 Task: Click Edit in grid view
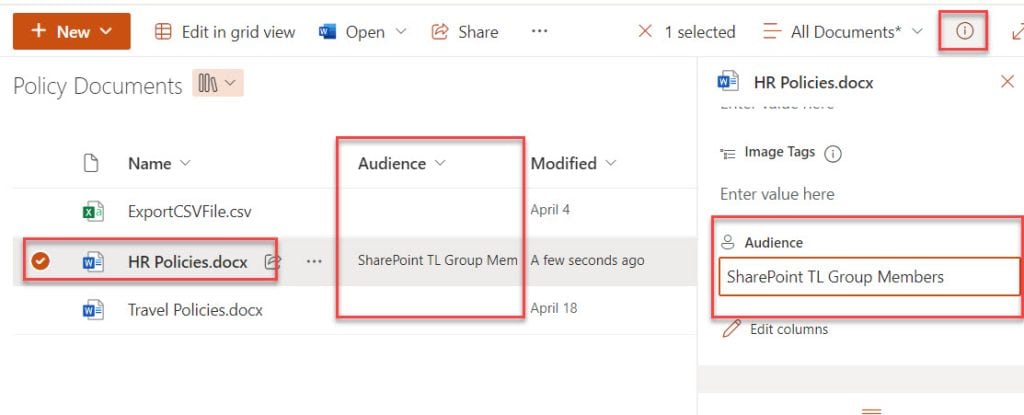[x=225, y=32]
